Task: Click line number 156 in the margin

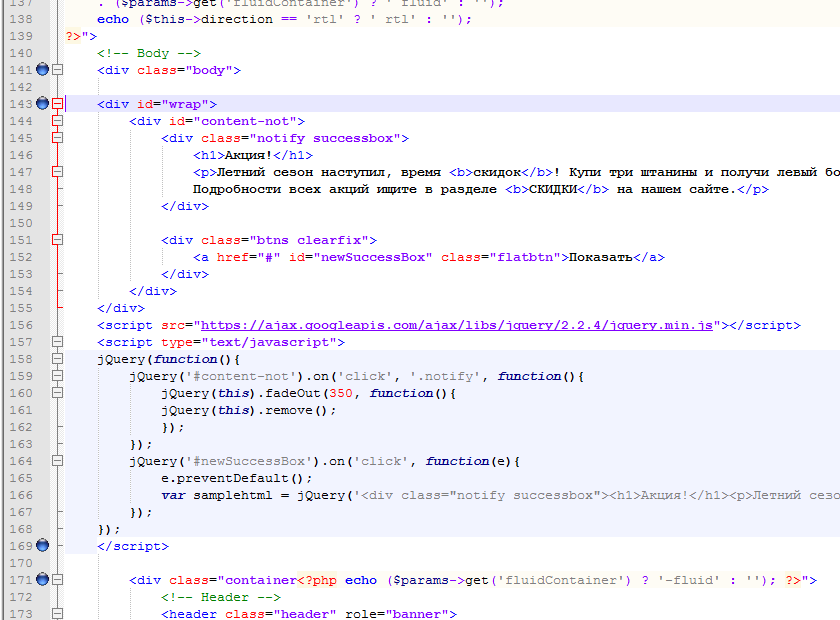Action: [21, 325]
